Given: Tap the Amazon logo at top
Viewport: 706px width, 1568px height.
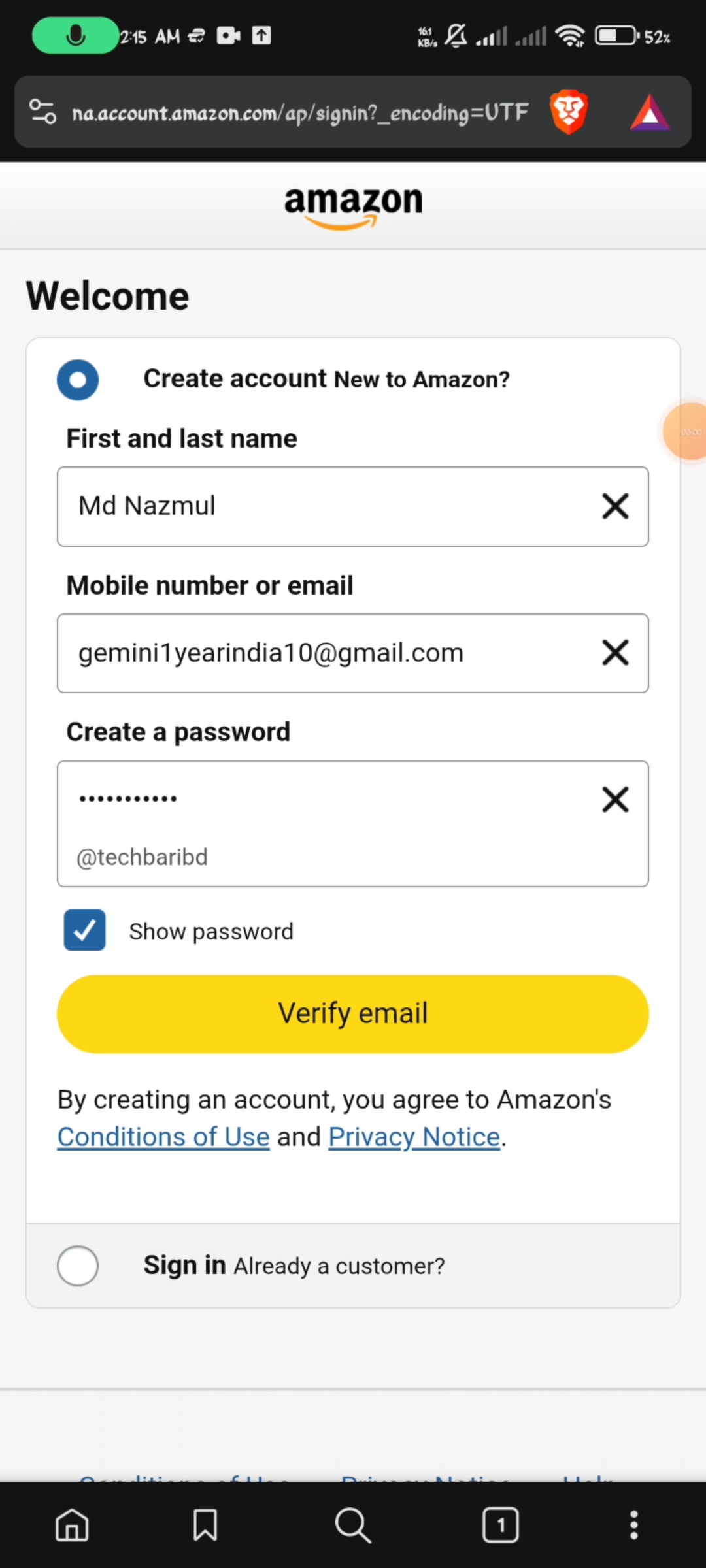Looking at the screenshot, I should (353, 205).
